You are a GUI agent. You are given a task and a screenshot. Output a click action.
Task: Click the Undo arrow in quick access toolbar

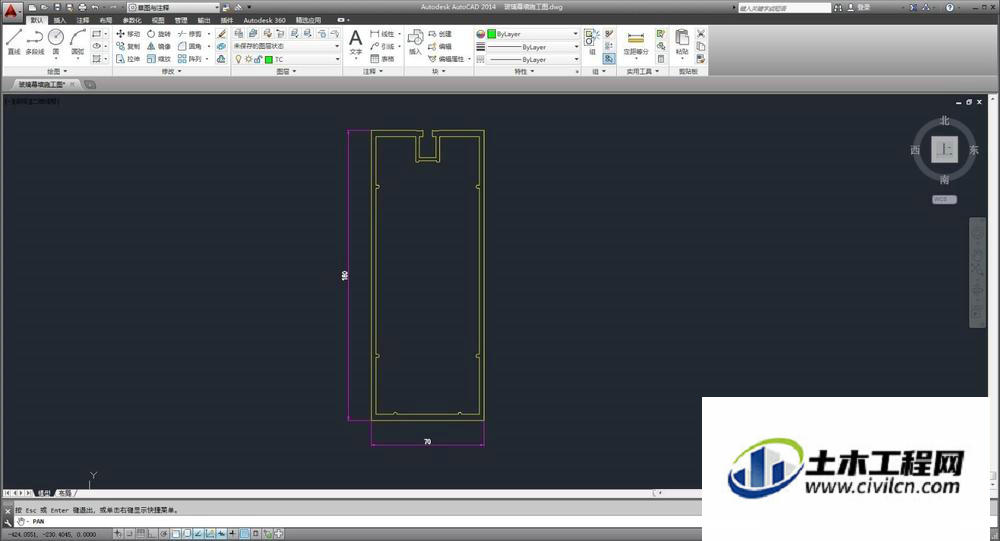pyautogui.click(x=95, y=7)
